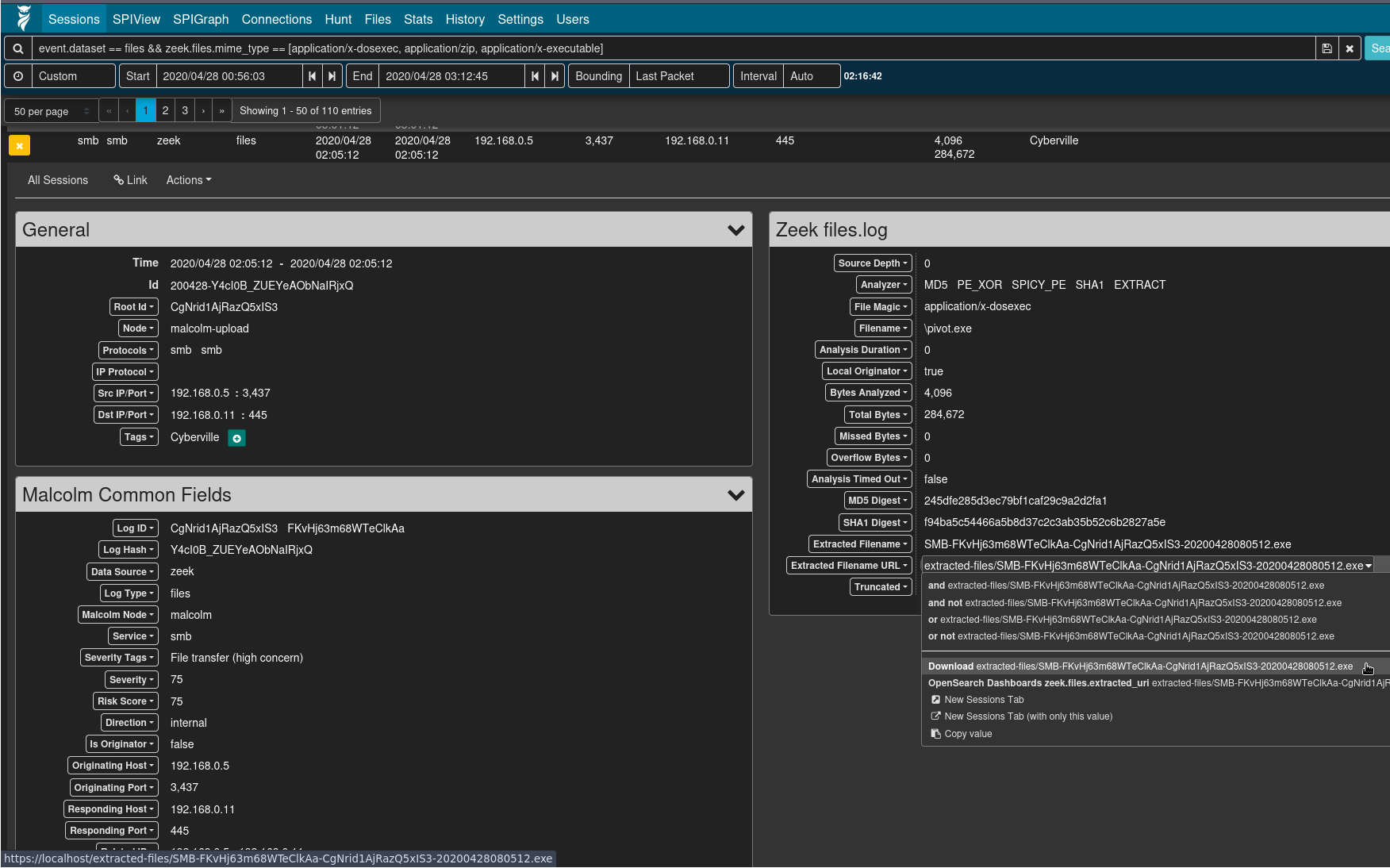The height and width of the screenshot is (868, 1390).
Task: Switch to SPIView tab
Action: (136, 19)
